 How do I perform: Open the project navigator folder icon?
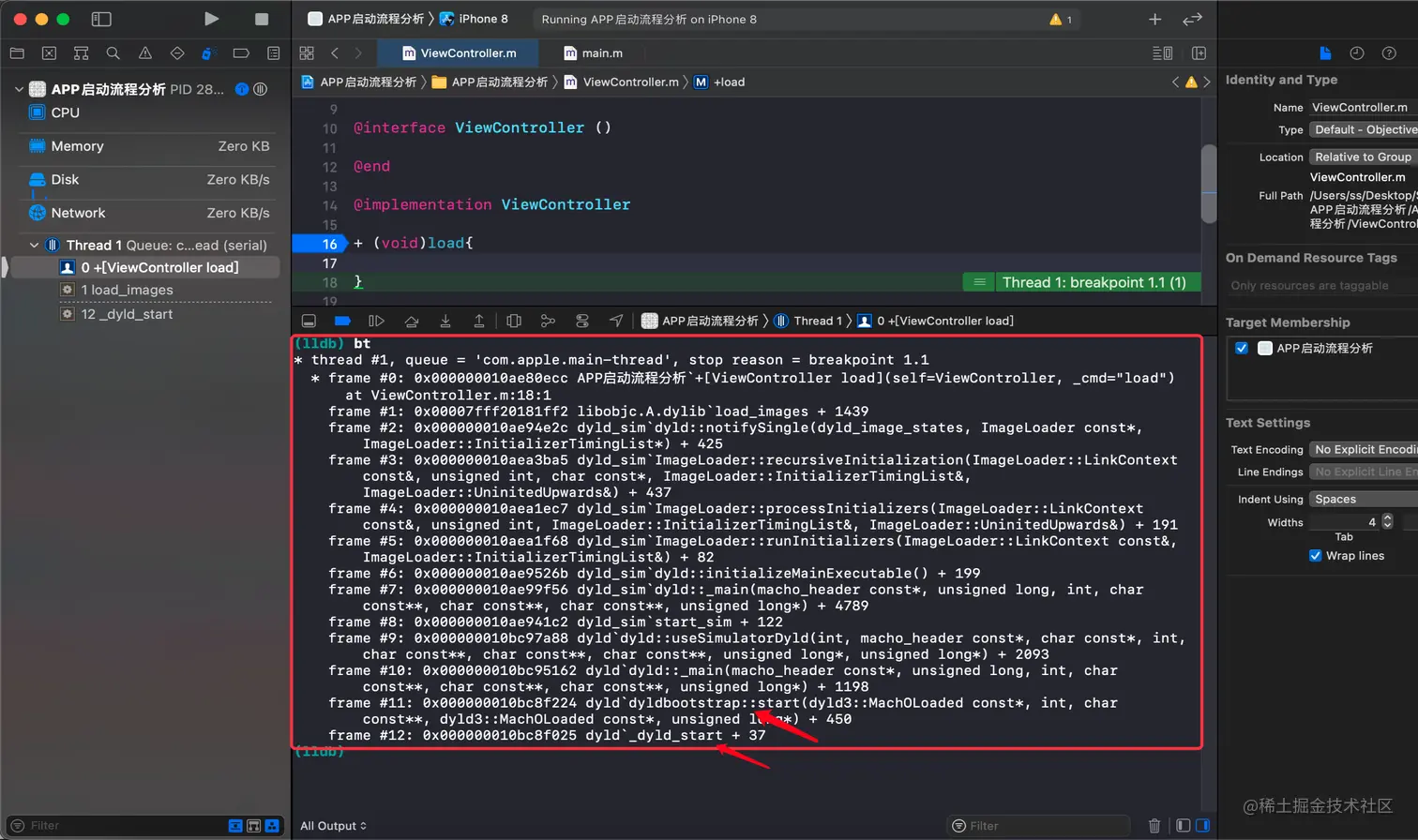pyautogui.click(x=17, y=53)
